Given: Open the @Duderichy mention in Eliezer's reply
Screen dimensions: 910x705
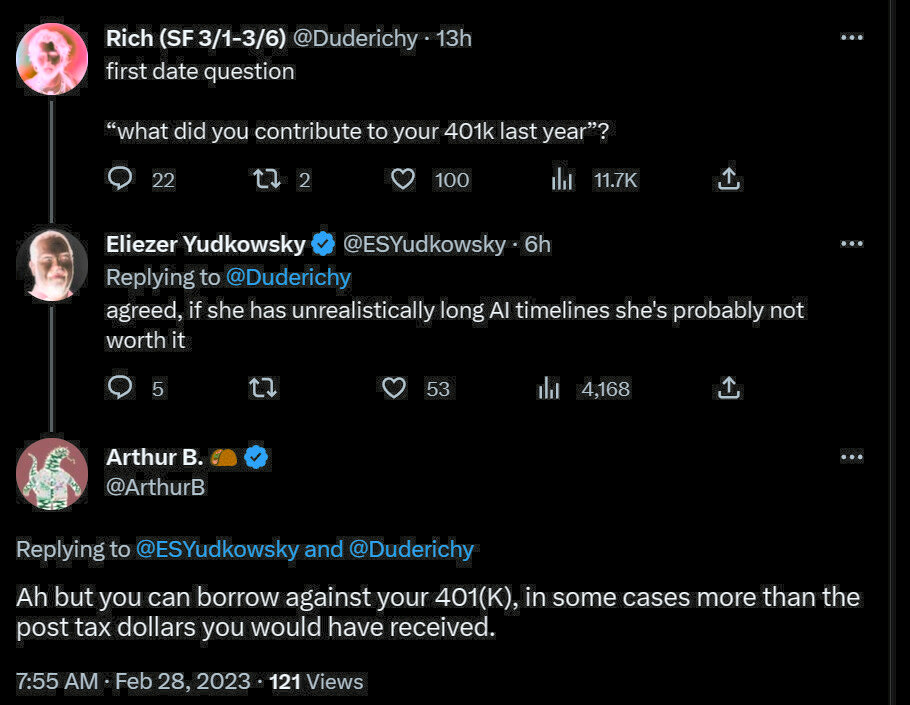Looking at the screenshot, I should click(x=288, y=277).
